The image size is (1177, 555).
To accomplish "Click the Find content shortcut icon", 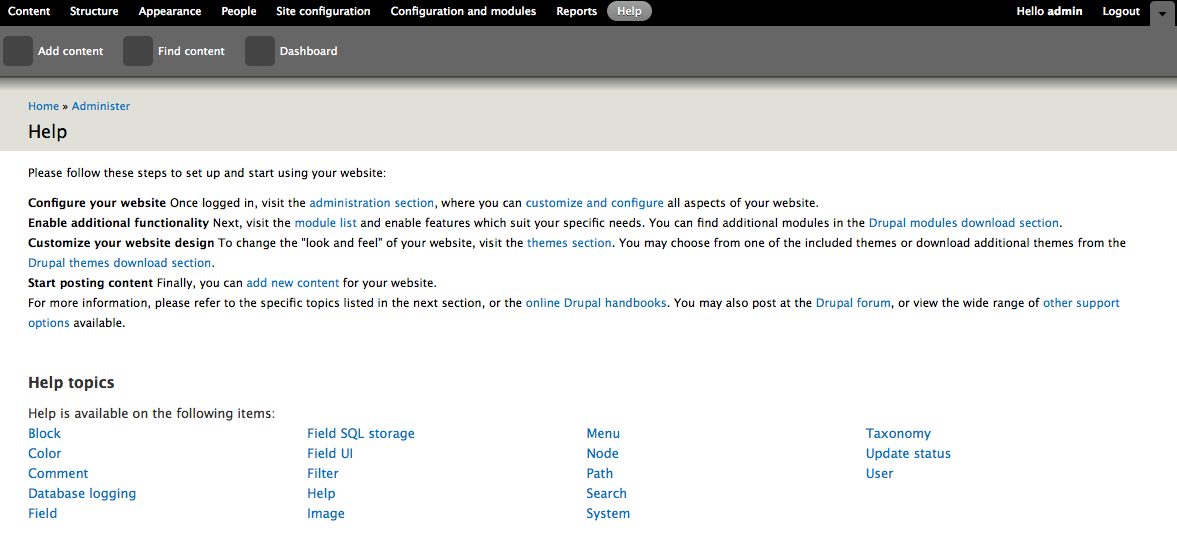I will (x=138, y=51).
